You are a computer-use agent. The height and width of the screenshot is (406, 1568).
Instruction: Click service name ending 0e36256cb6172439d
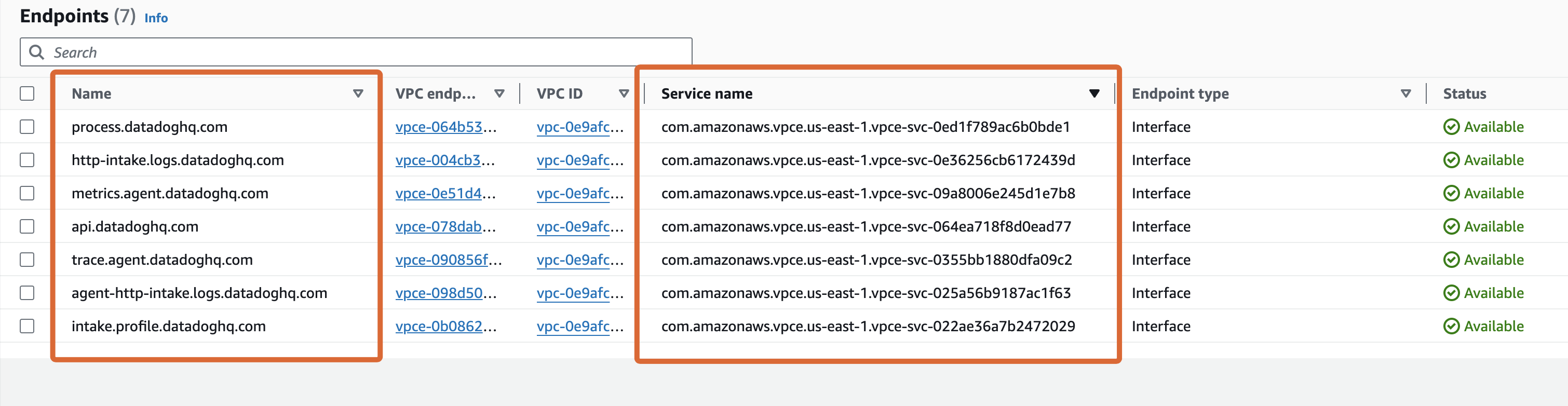[x=868, y=160]
